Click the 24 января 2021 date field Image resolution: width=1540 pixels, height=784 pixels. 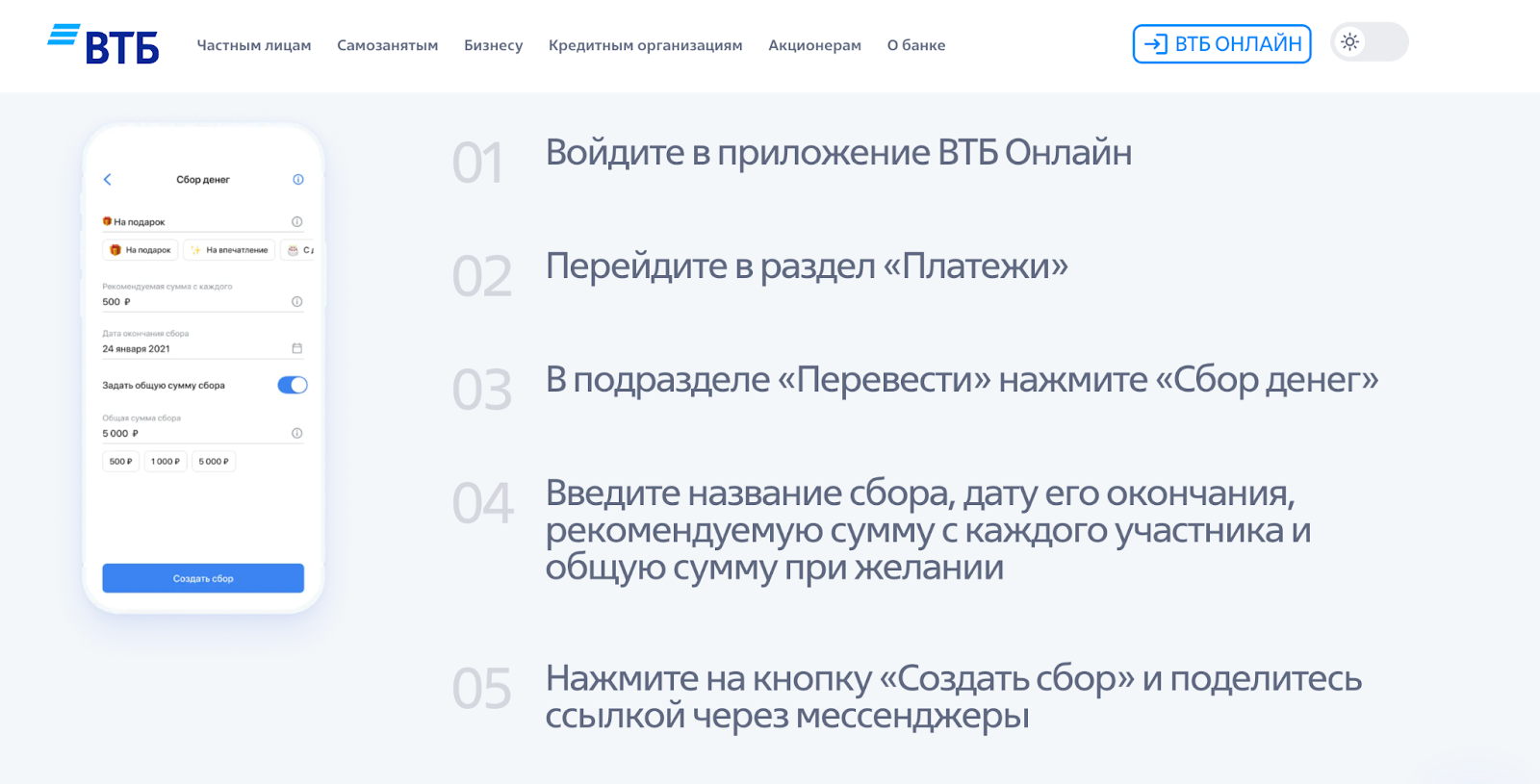point(203,348)
